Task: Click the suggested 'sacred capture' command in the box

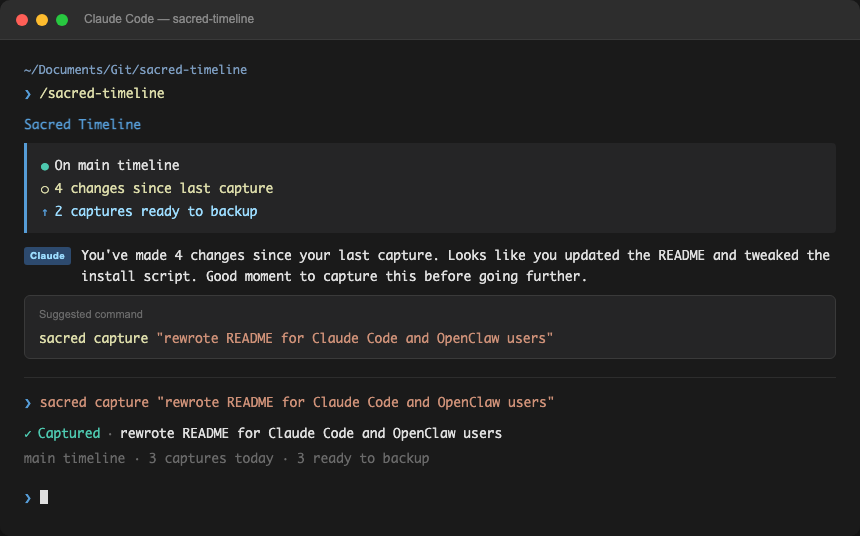Action: click(296, 338)
